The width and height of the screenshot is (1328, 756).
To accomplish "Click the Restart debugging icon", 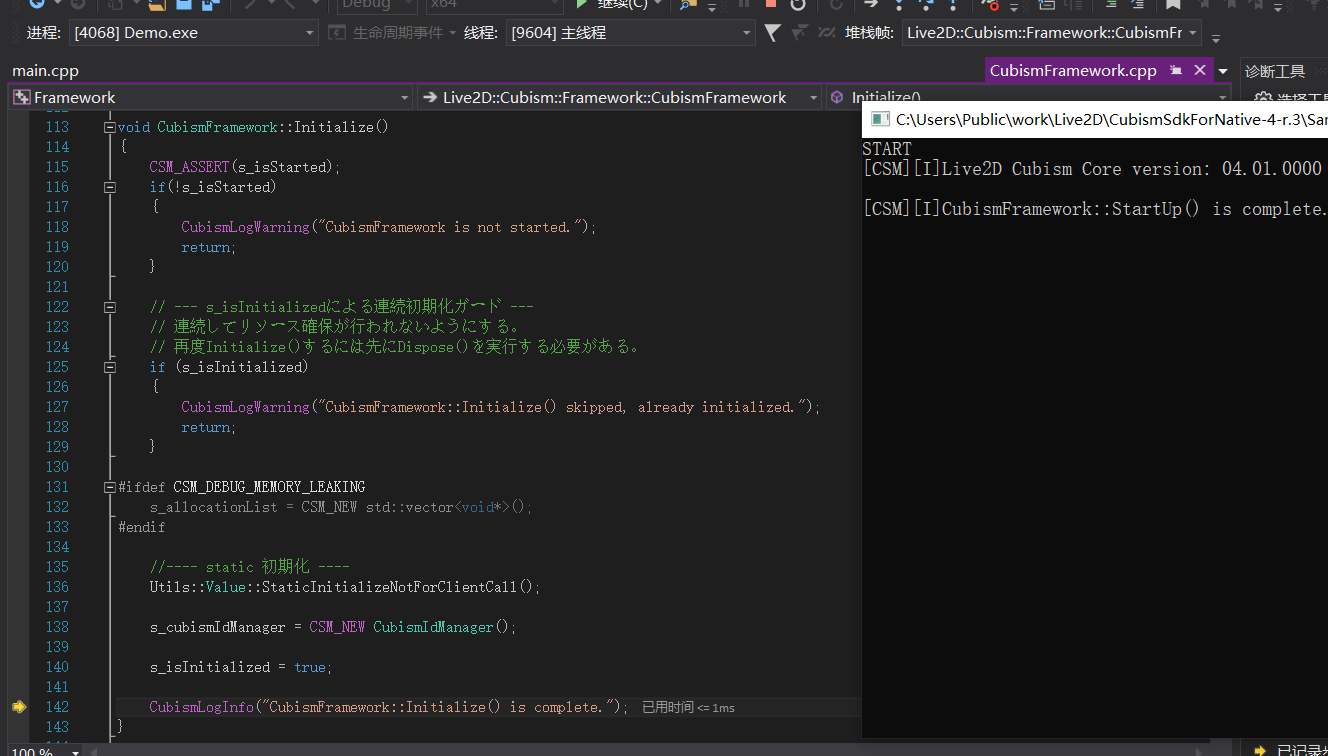I will [797, 4].
